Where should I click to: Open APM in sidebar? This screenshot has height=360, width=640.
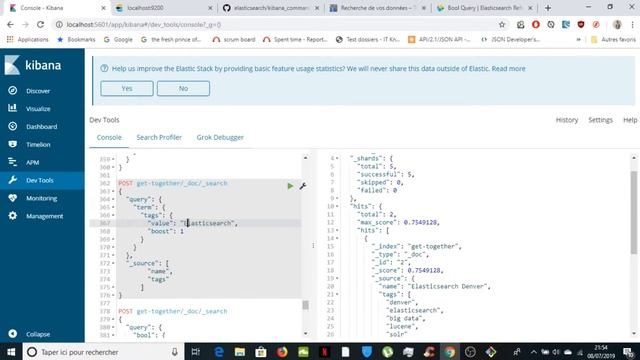[x=33, y=162]
